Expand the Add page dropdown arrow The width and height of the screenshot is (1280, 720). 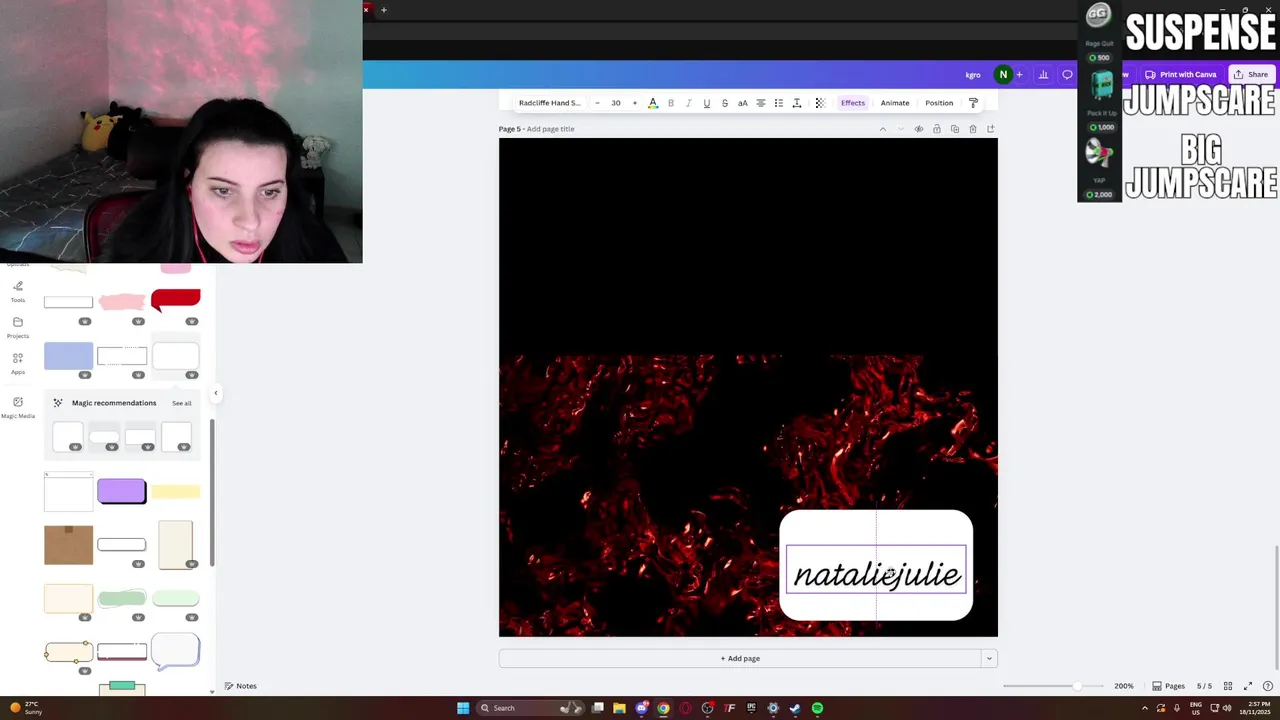(x=989, y=658)
